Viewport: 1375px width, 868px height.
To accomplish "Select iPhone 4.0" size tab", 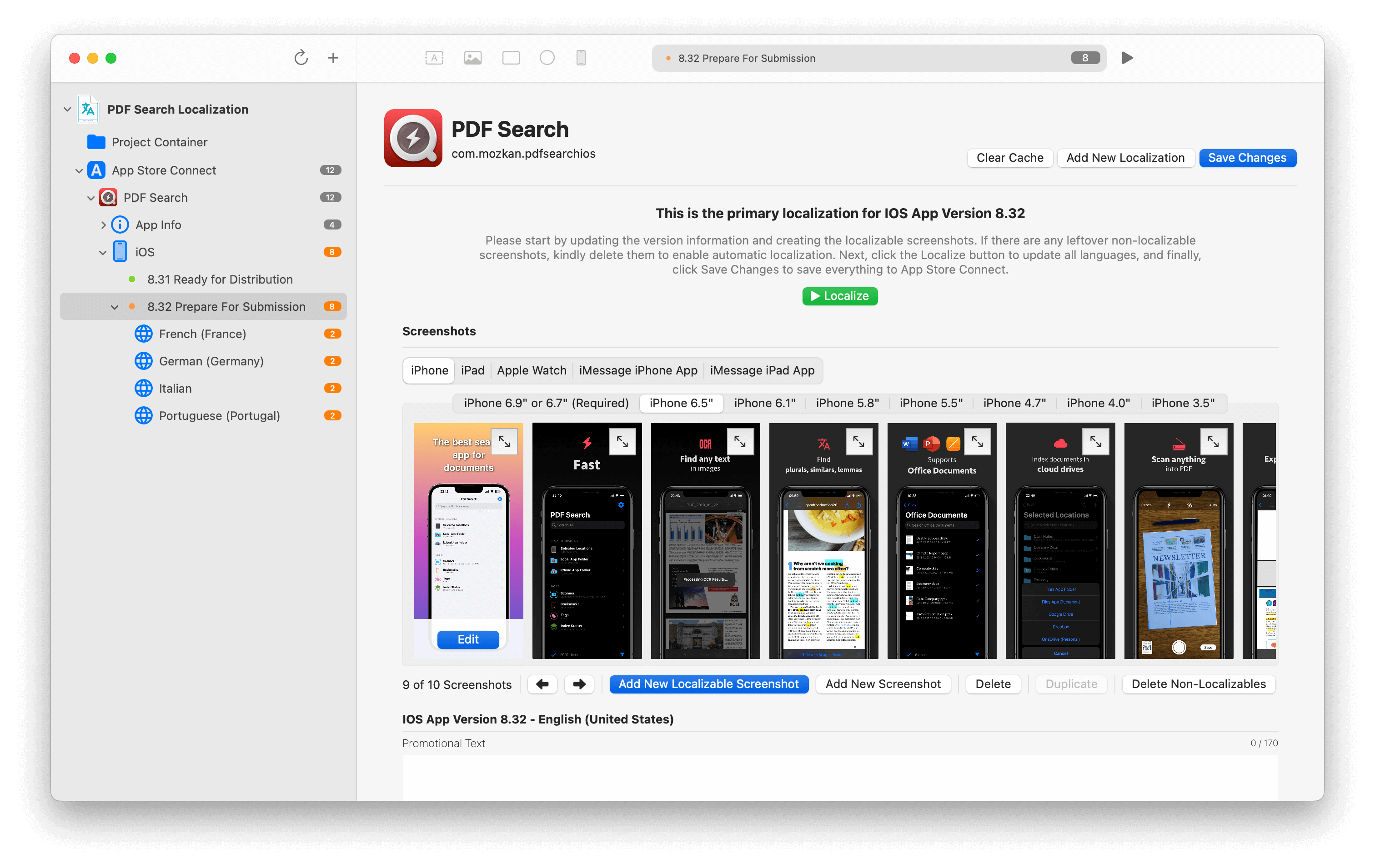I will pos(1098,404).
